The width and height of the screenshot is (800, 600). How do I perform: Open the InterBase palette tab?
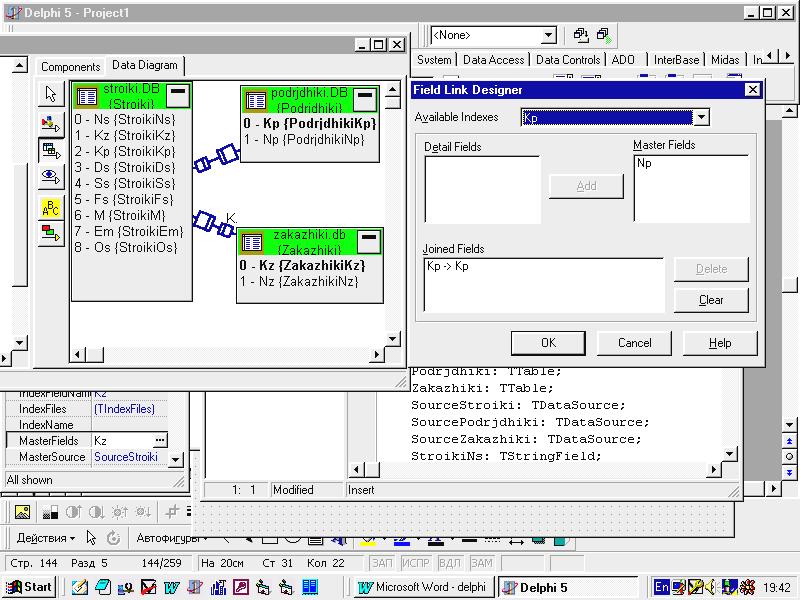pyautogui.click(x=677, y=60)
